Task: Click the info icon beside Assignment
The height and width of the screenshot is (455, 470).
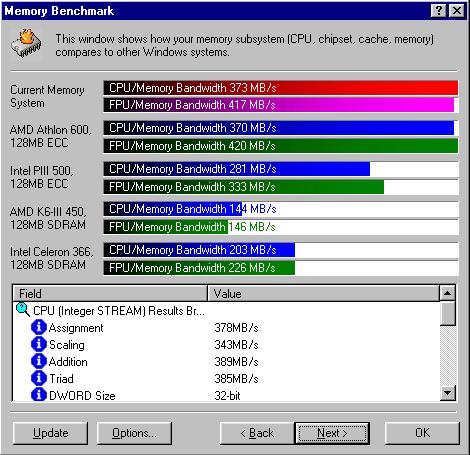Action: [39, 327]
